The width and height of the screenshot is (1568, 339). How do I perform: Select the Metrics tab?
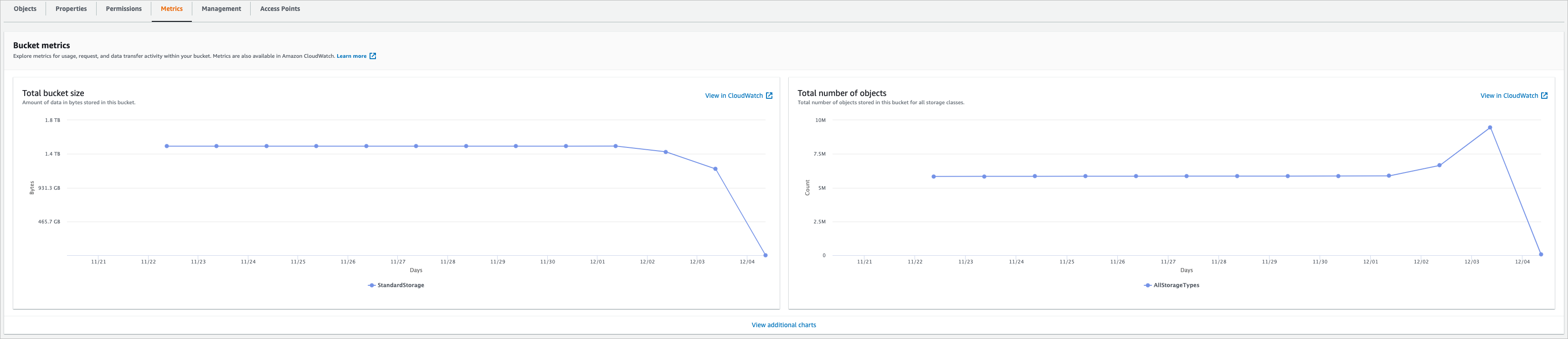pos(172,9)
